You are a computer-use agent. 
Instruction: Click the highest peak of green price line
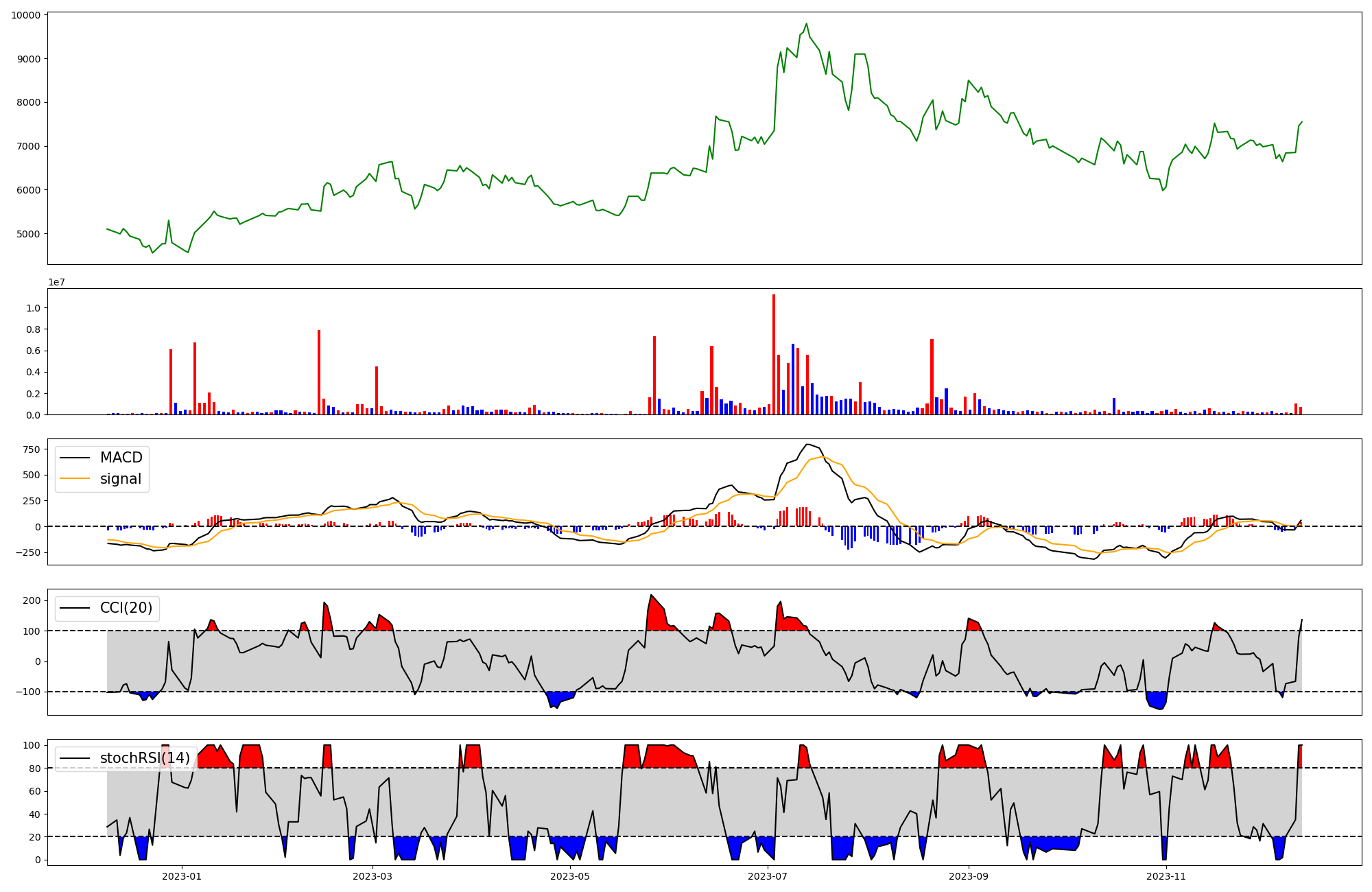(x=806, y=24)
